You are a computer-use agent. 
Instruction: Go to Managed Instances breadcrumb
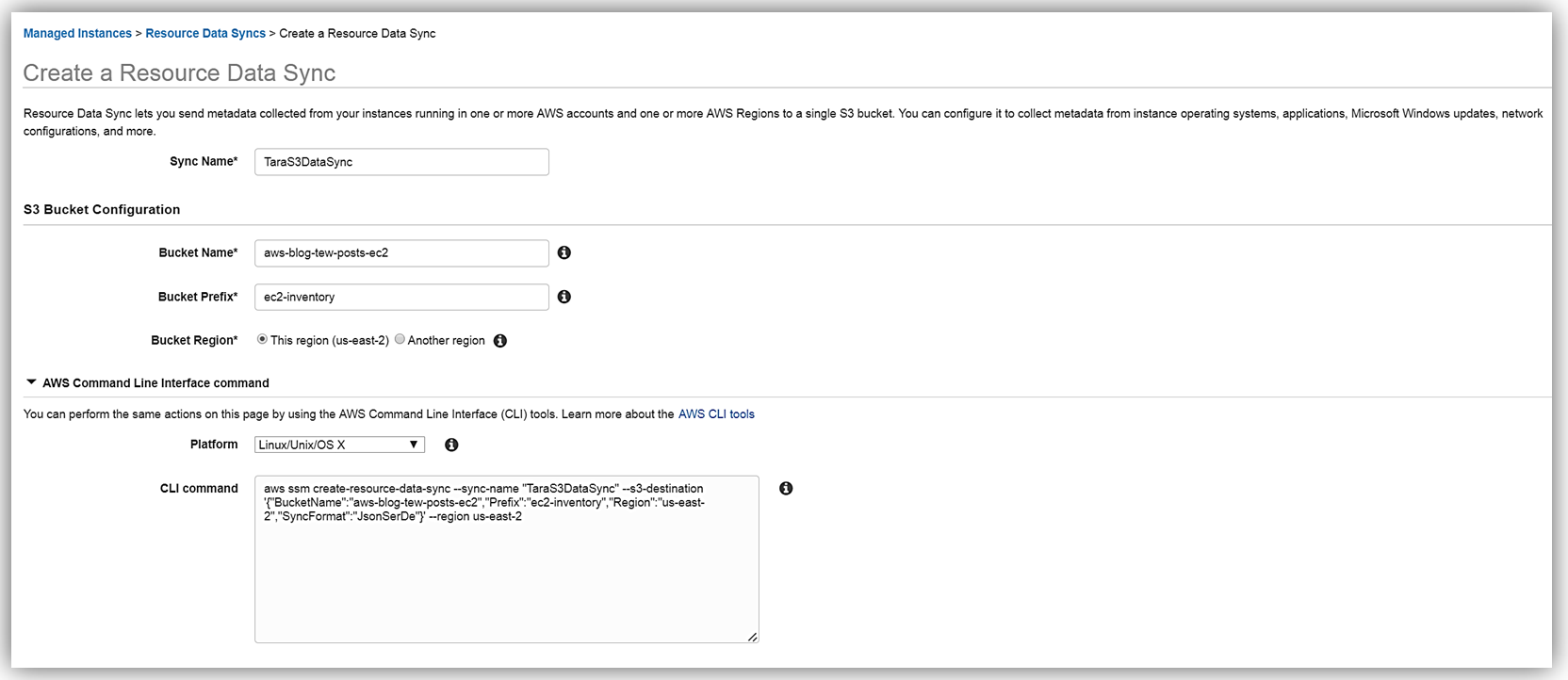77,33
